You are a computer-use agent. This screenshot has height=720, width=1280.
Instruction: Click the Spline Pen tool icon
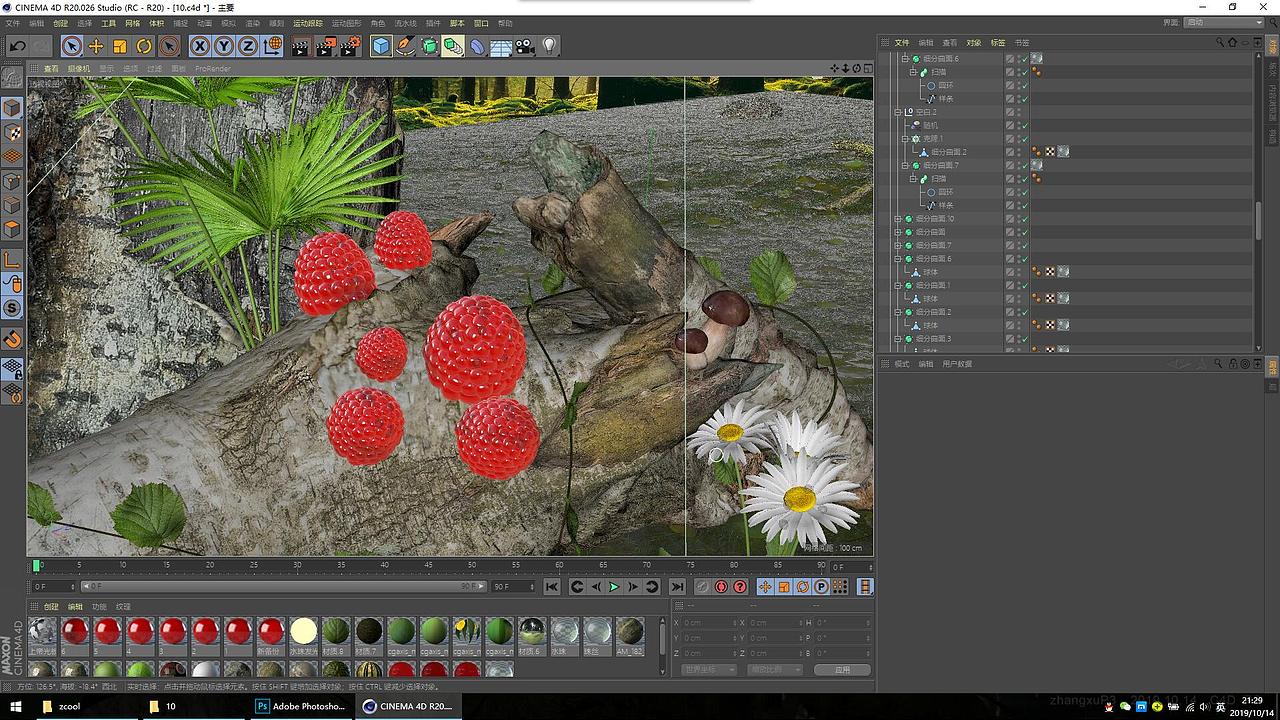405,46
